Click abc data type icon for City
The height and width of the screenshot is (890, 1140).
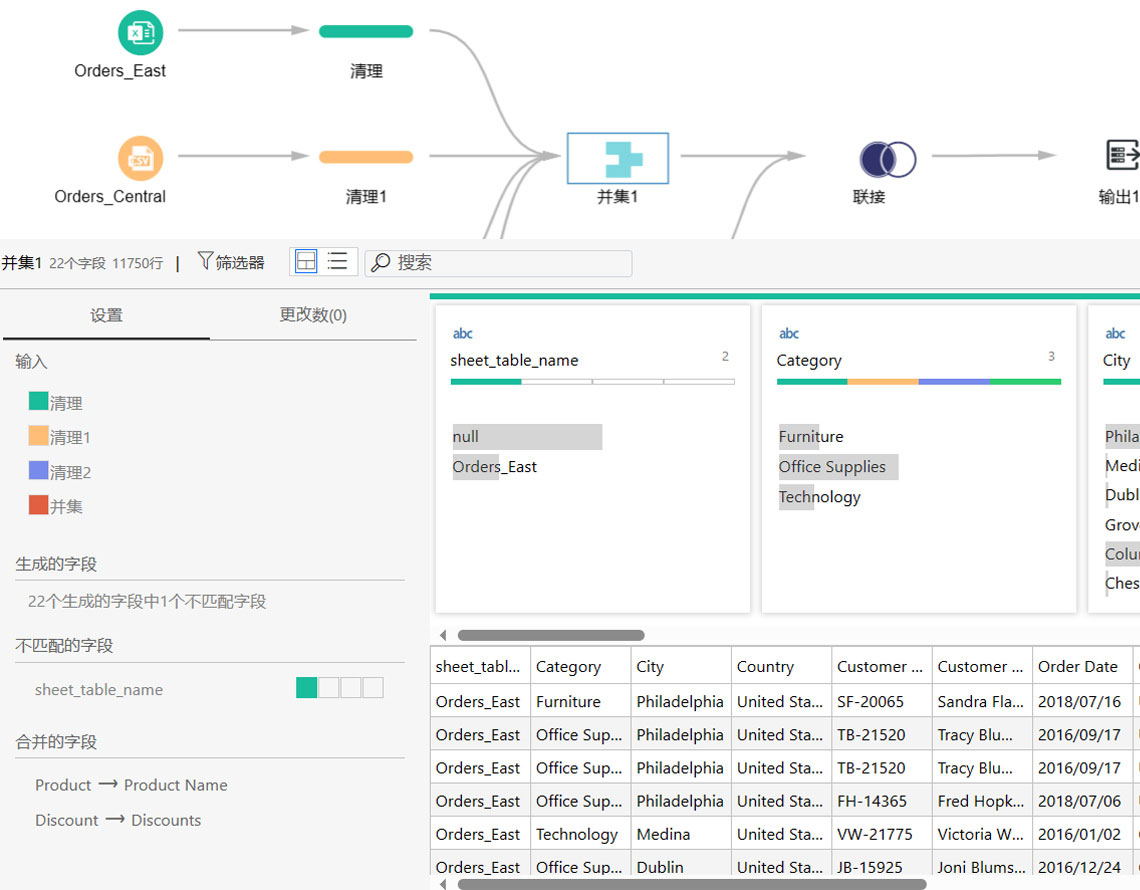click(x=1115, y=334)
